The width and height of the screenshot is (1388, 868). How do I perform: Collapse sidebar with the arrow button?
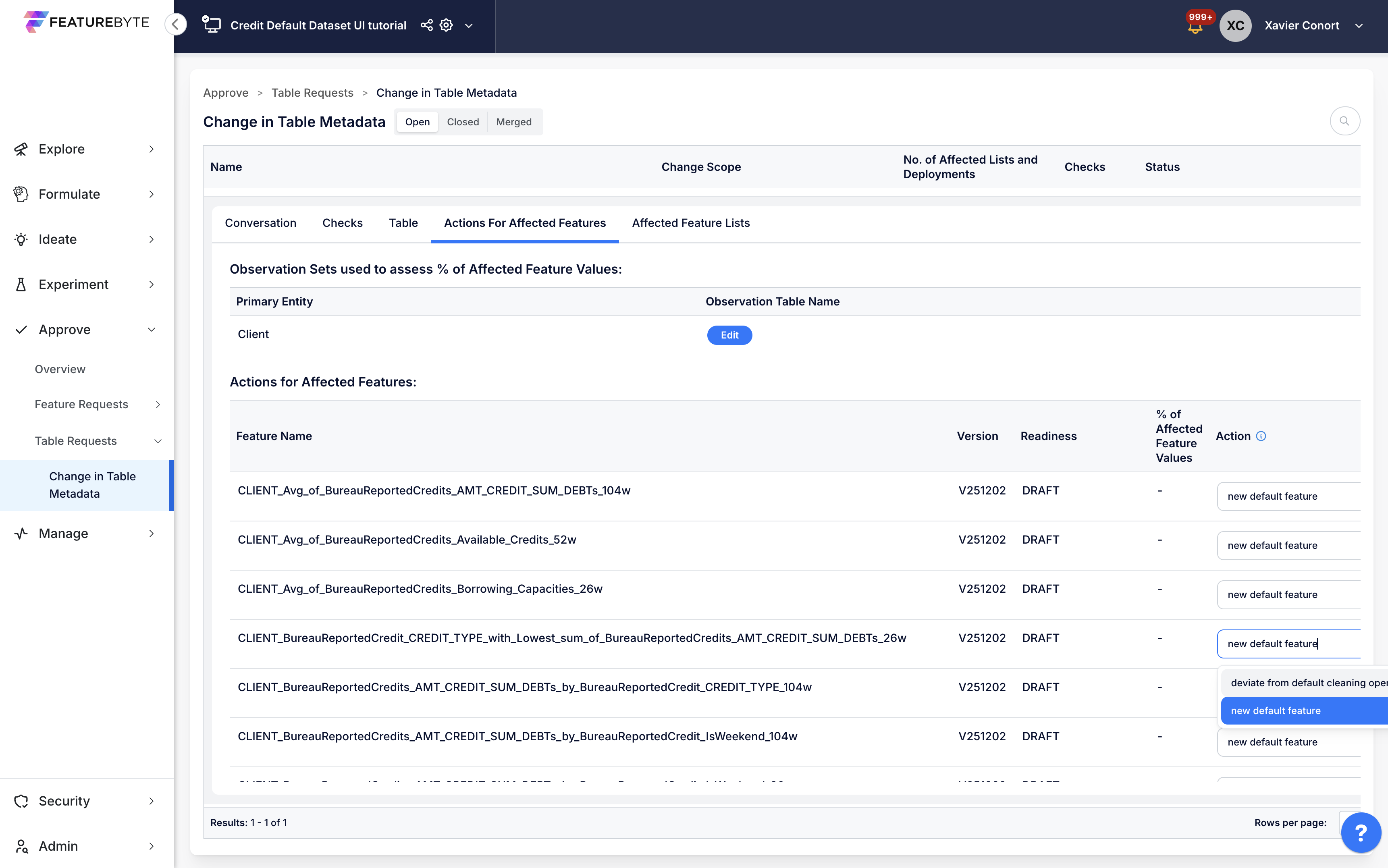click(176, 24)
